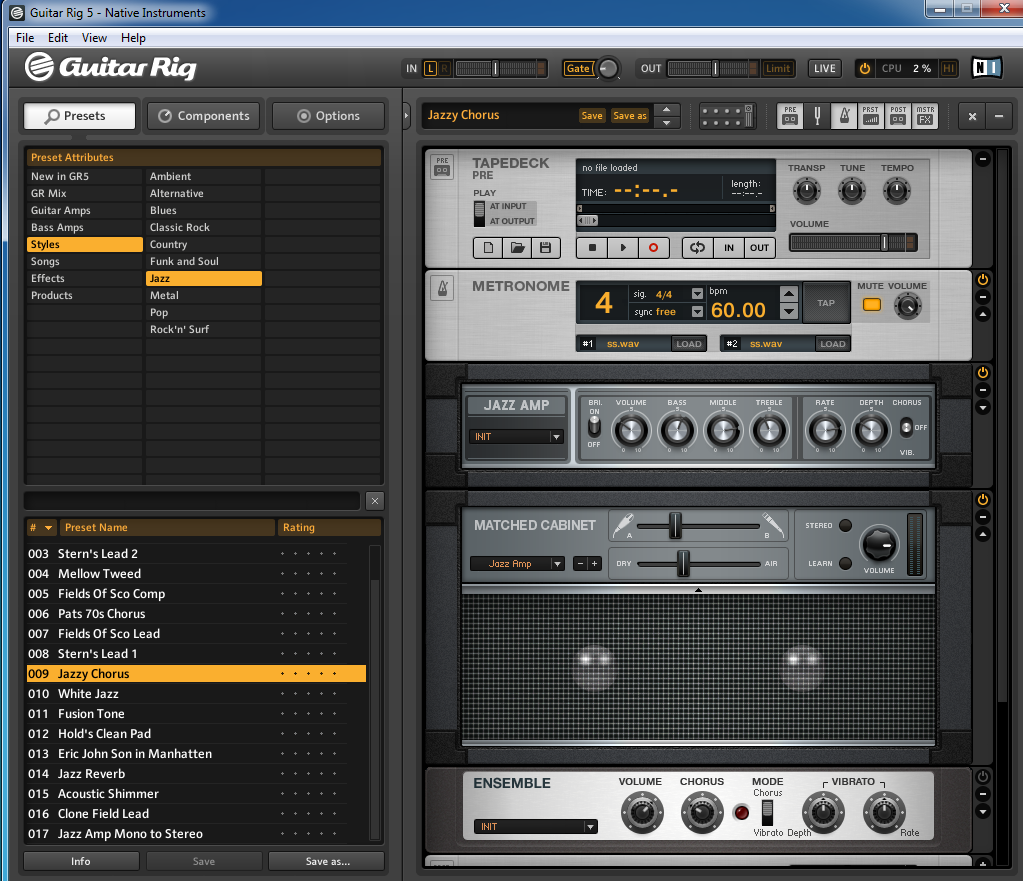Toggle Matched Cabinet Stereo button
Screen dimensions: 1023x881
[x=846, y=525]
